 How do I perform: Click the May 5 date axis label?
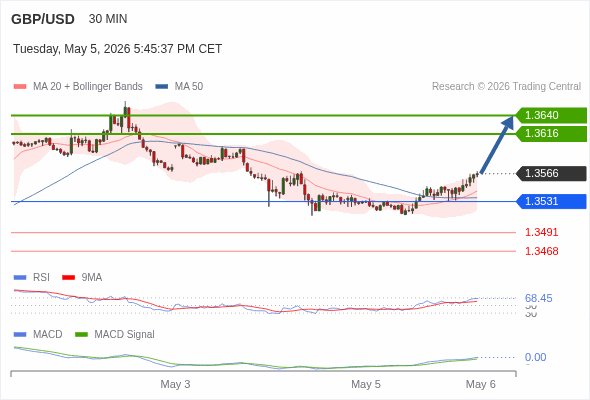366,384
